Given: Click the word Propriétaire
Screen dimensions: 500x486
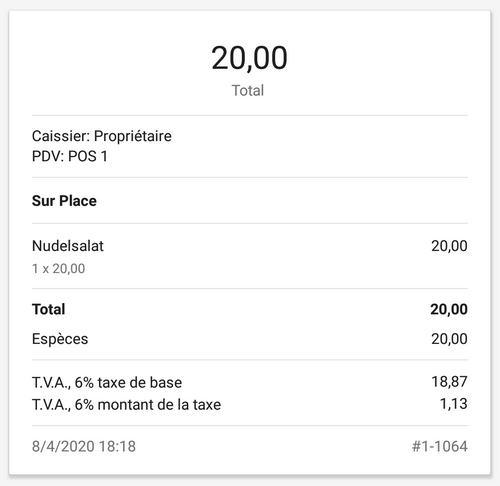Looking at the screenshot, I should pos(133,136).
